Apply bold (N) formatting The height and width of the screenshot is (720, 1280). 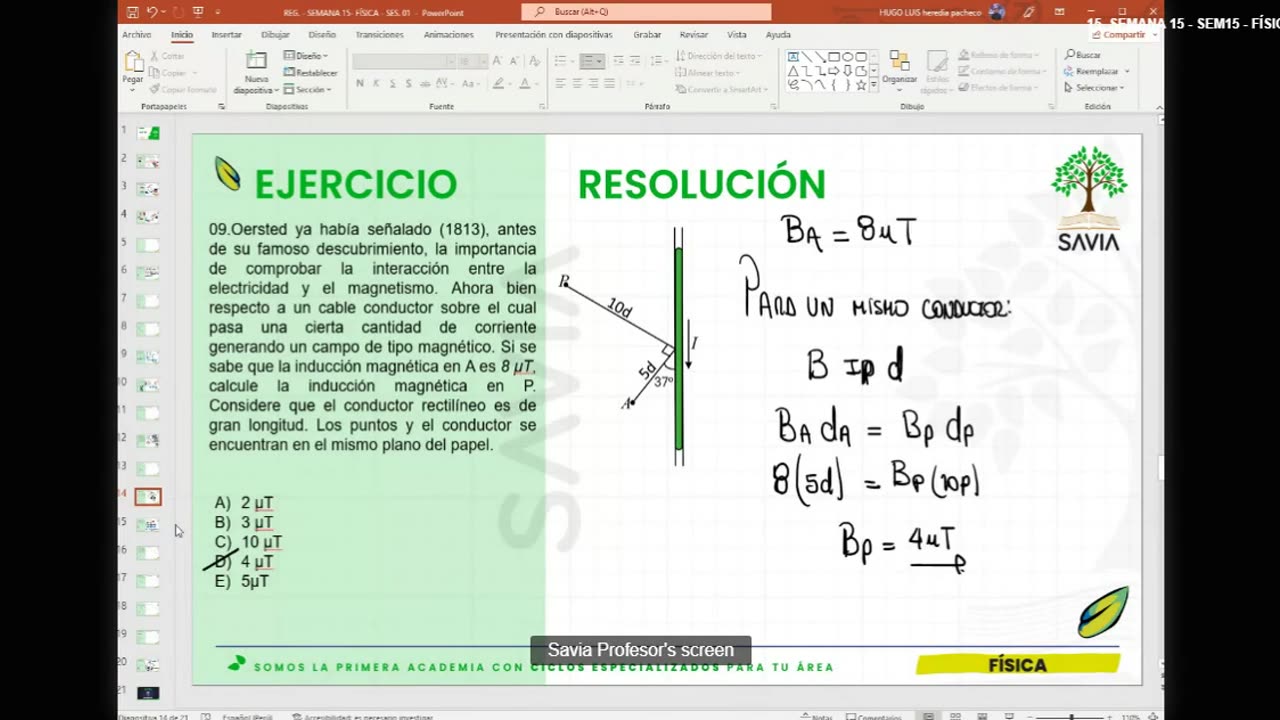[x=360, y=83]
